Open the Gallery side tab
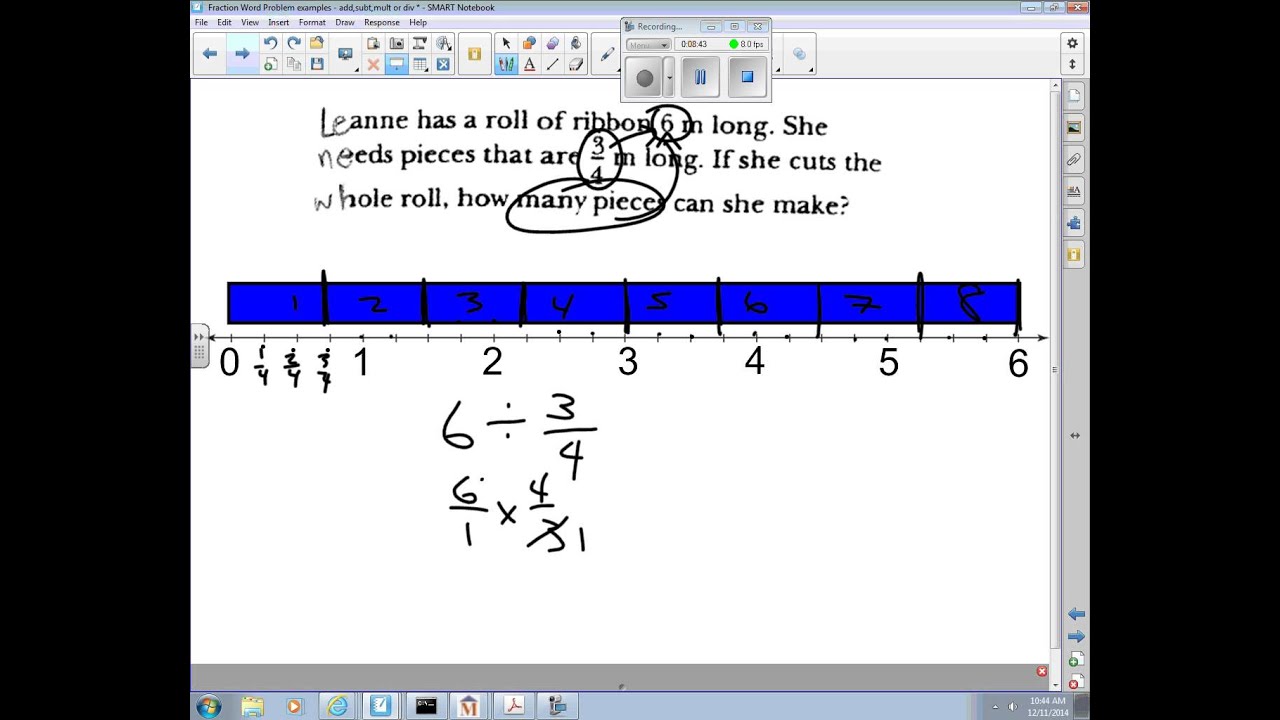1280x720 pixels. coord(1074,127)
